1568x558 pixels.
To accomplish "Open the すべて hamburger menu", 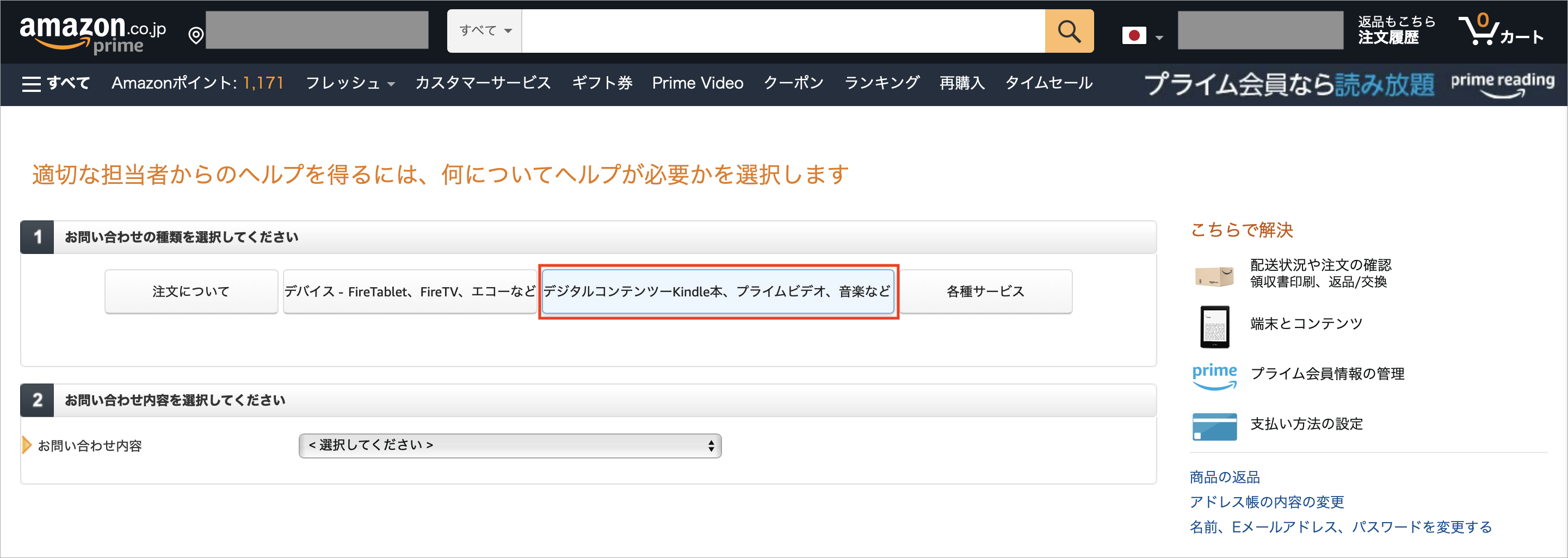I will point(32,83).
